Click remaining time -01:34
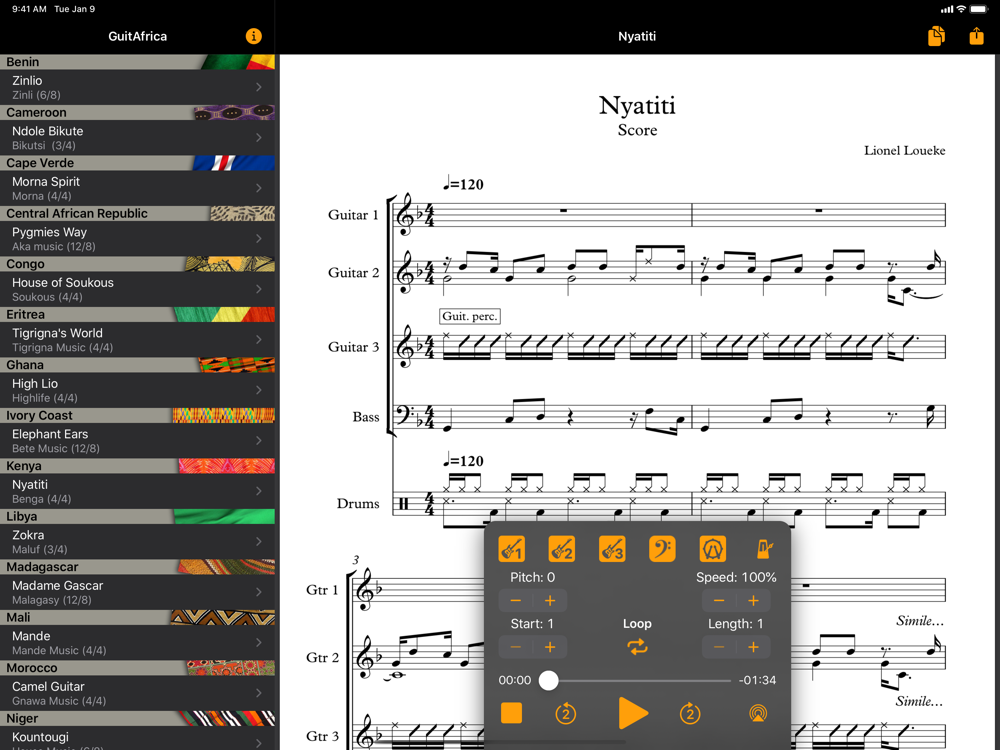 click(x=758, y=680)
